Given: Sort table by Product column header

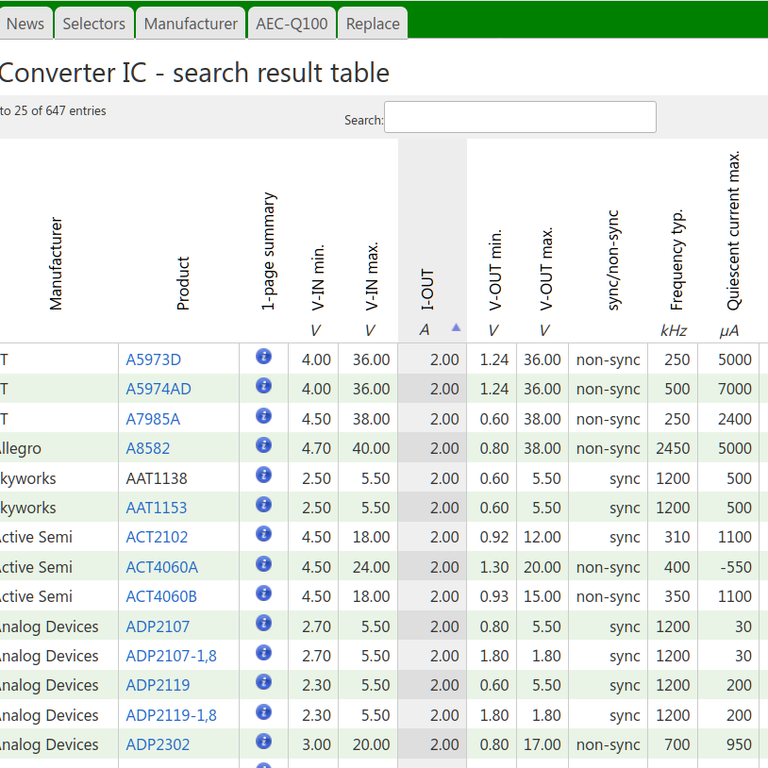Looking at the screenshot, I should click(183, 284).
